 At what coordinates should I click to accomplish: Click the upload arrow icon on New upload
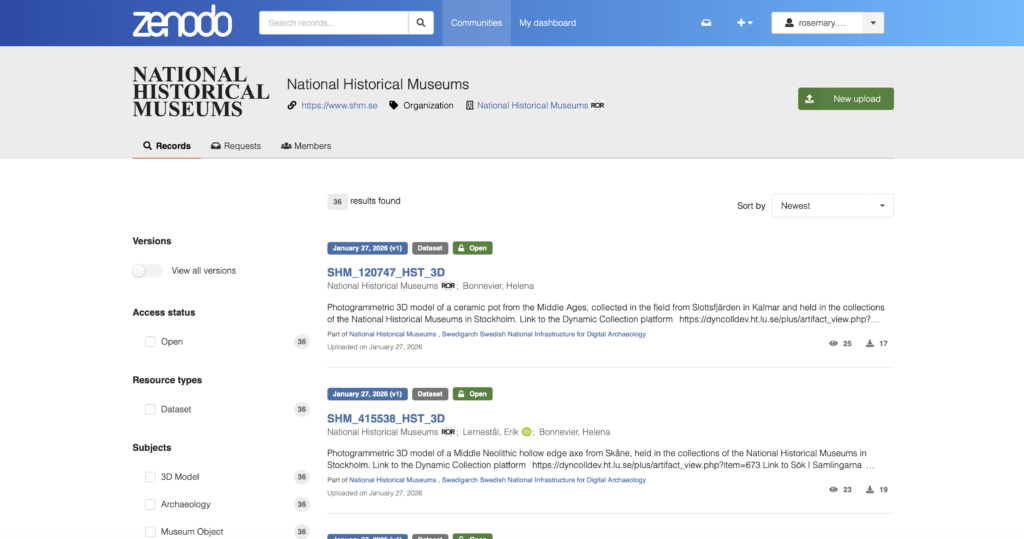point(809,99)
